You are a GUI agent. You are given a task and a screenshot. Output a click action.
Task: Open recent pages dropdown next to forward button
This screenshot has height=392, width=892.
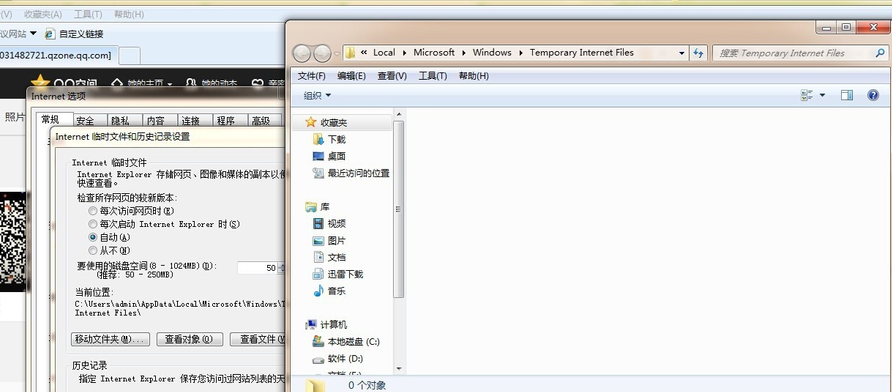[x=337, y=53]
